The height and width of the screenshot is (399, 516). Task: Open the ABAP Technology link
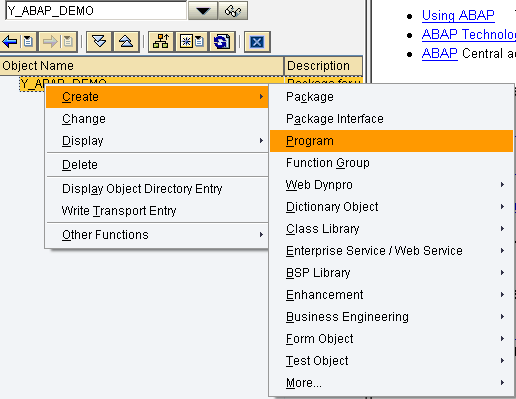tap(469, 34)
